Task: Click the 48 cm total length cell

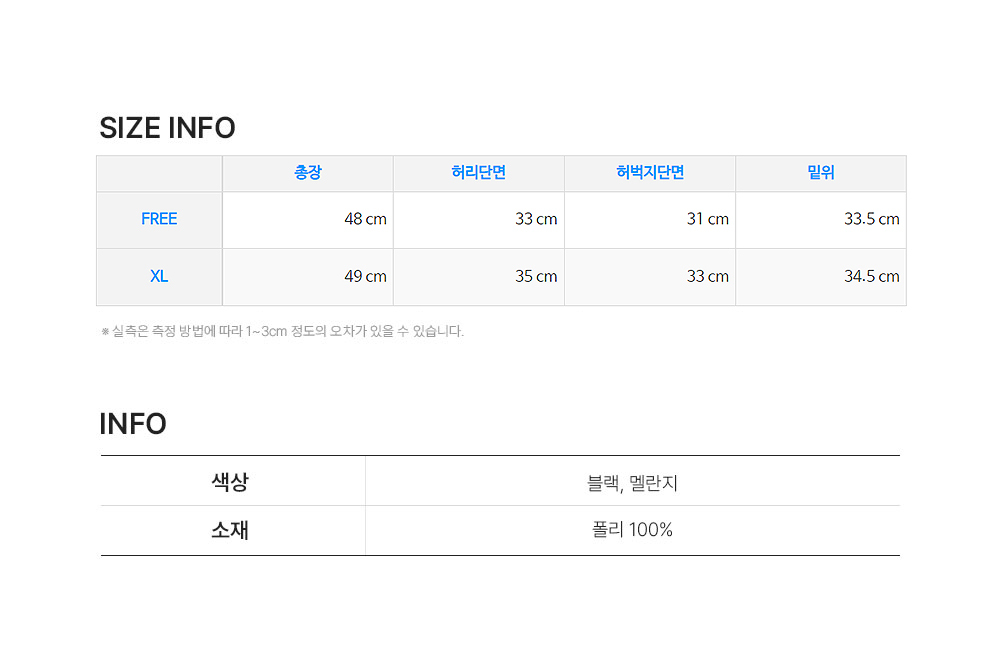Action: (365, 219)
